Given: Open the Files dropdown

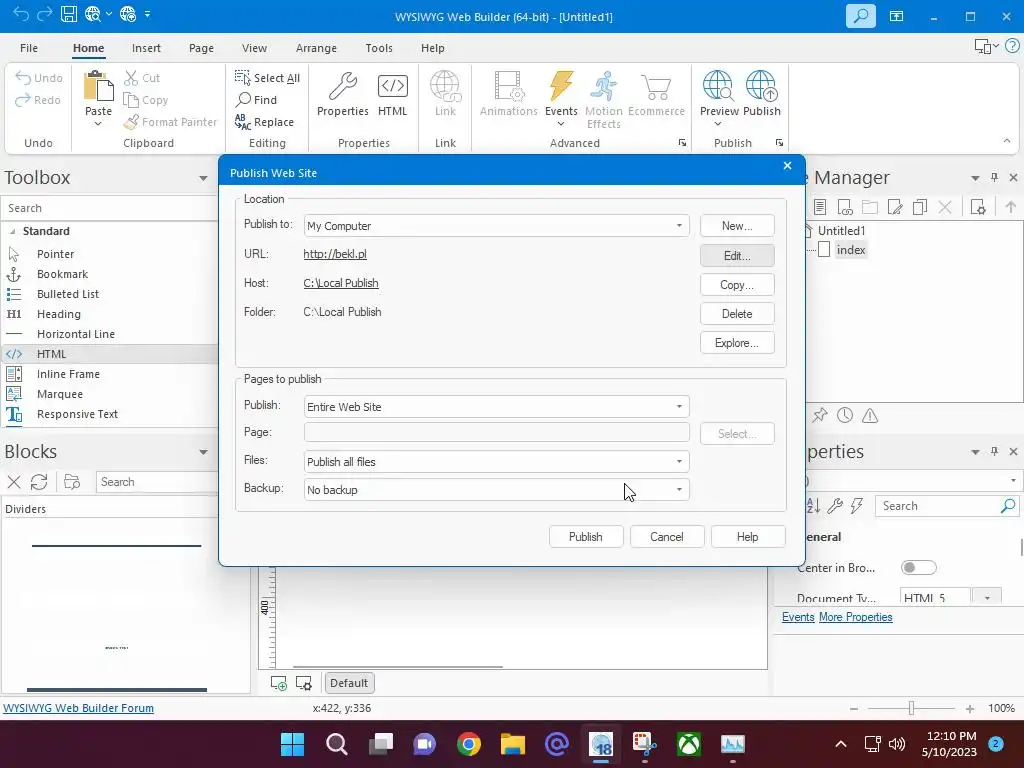Looking at the screenshot, I should [x=679, y=462].
